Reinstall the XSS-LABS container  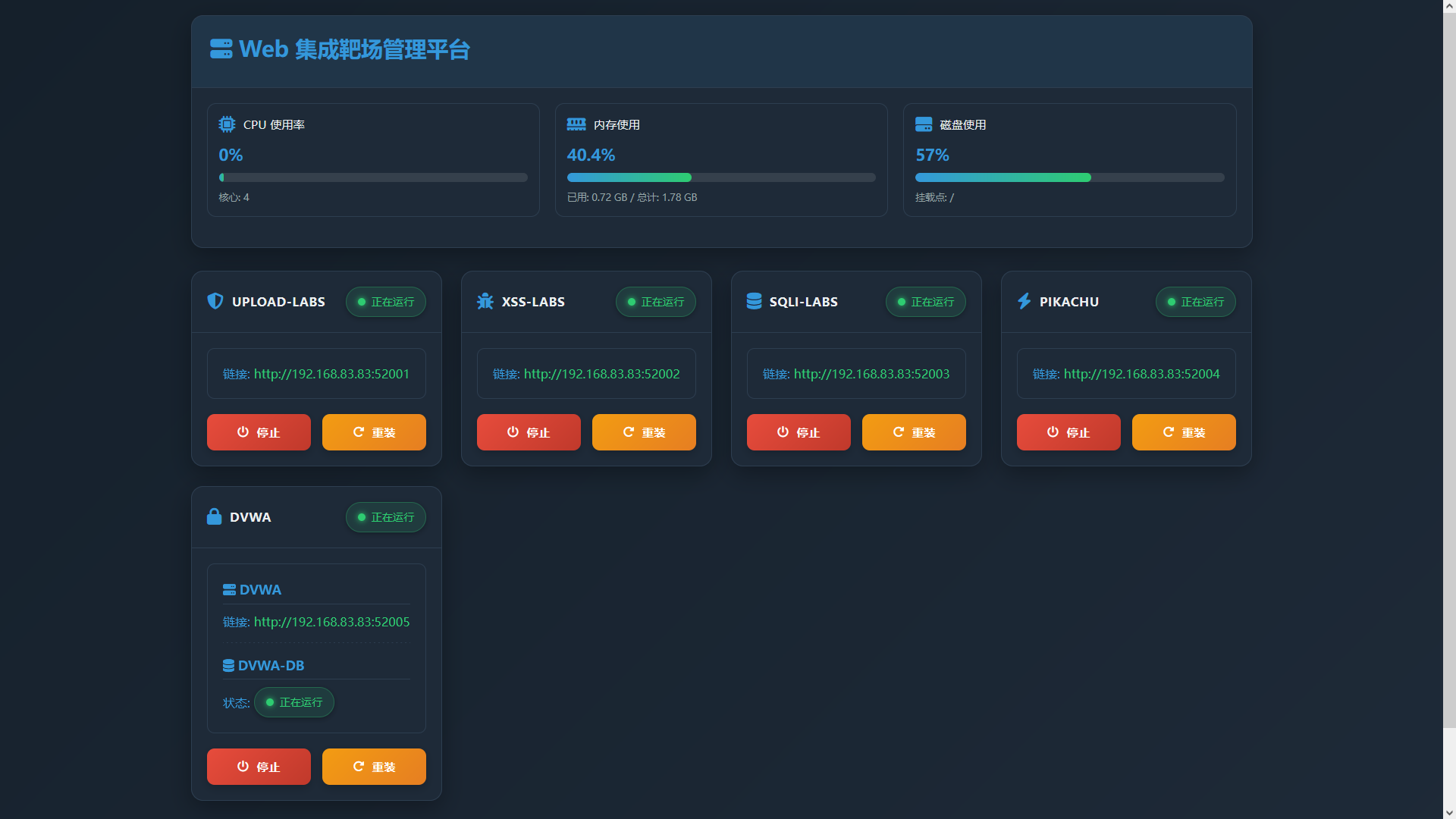pyautogui.click(x=644, y=432)
